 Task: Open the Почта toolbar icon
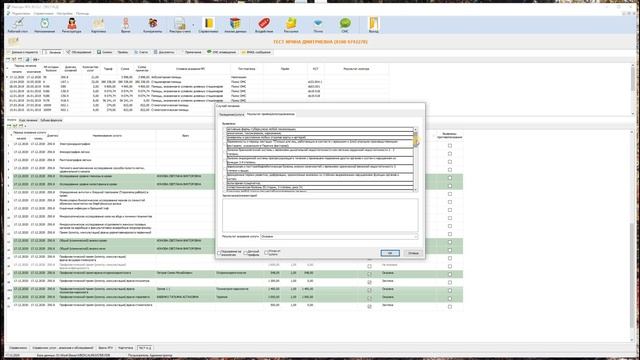pyautogui.click(x=318, y=25)
